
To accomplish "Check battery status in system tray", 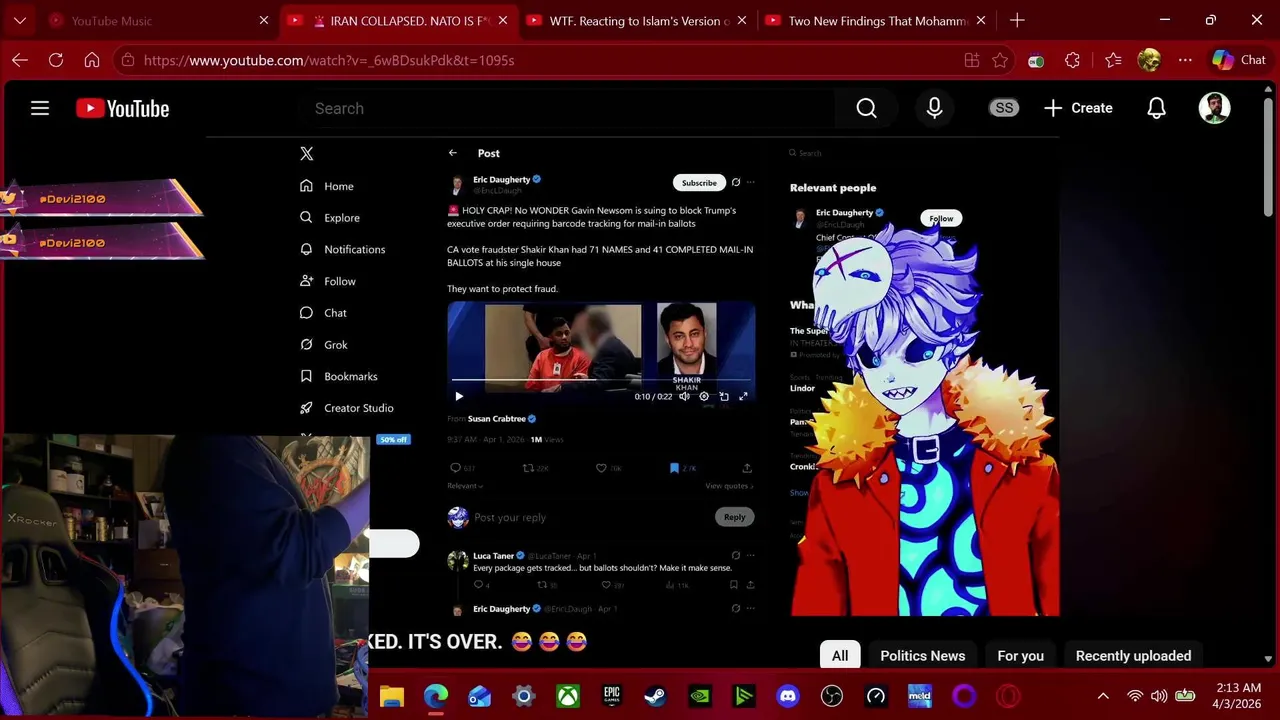I will pyautogui.click(x=1185, y=696).
